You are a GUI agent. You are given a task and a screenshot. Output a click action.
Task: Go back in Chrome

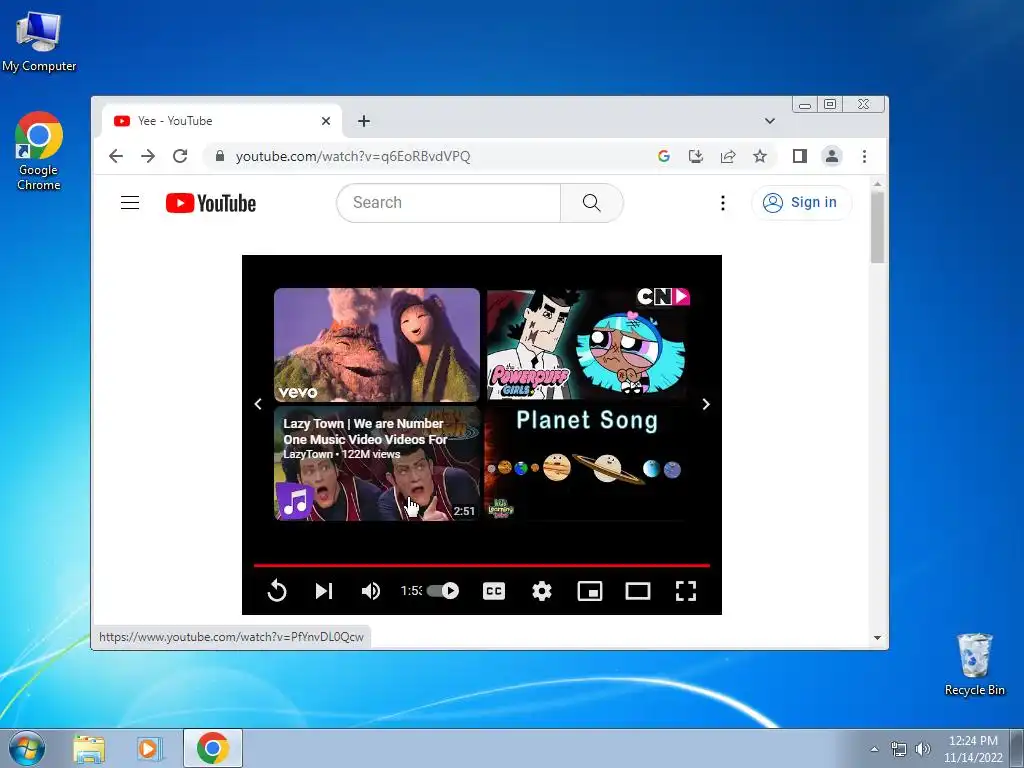(x=116, y=156)
